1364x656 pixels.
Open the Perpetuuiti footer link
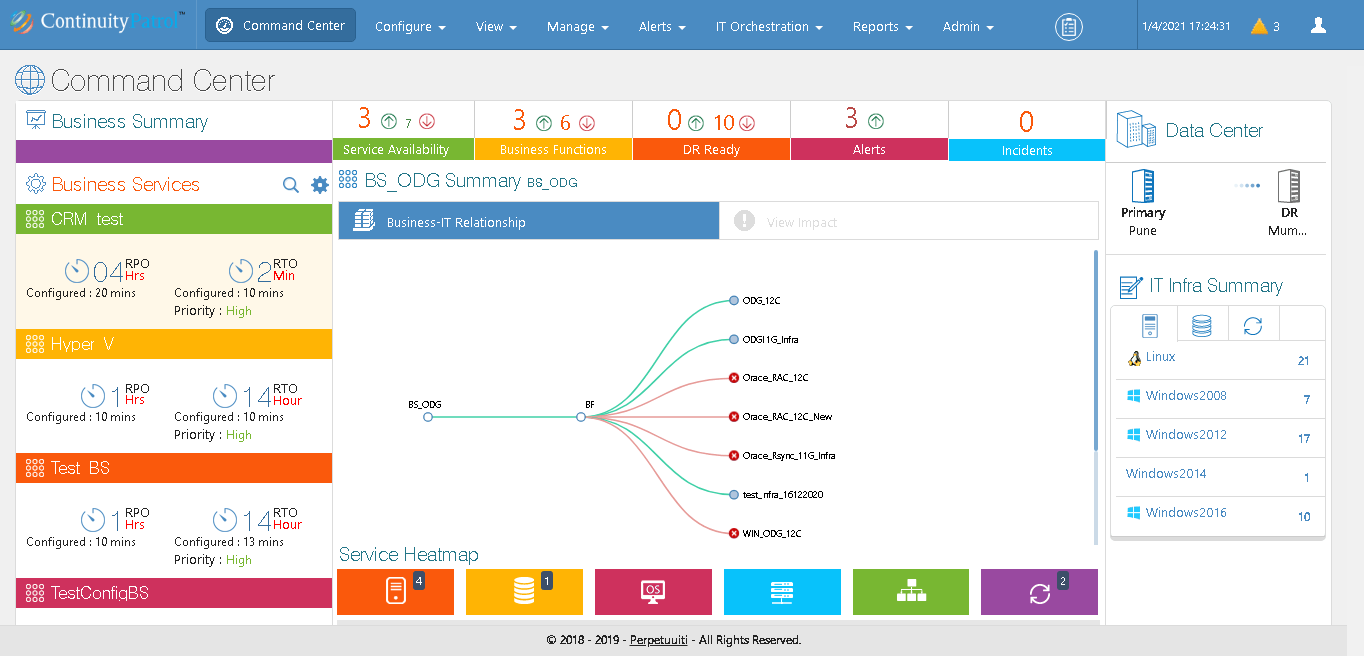click(658, 640)
